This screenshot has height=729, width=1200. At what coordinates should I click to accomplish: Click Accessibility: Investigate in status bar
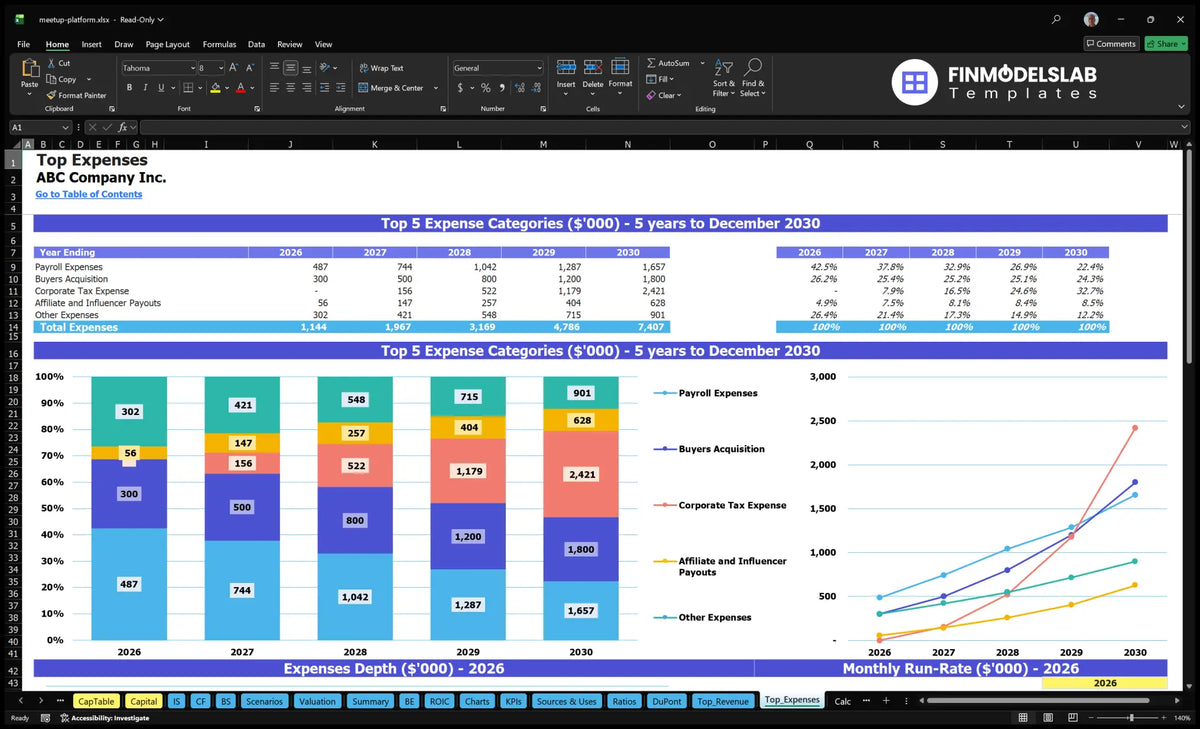(x=104, y=718)
